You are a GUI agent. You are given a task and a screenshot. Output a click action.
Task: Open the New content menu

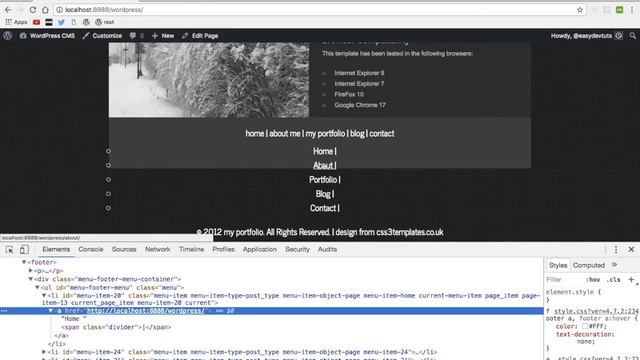tap(163, 36)
